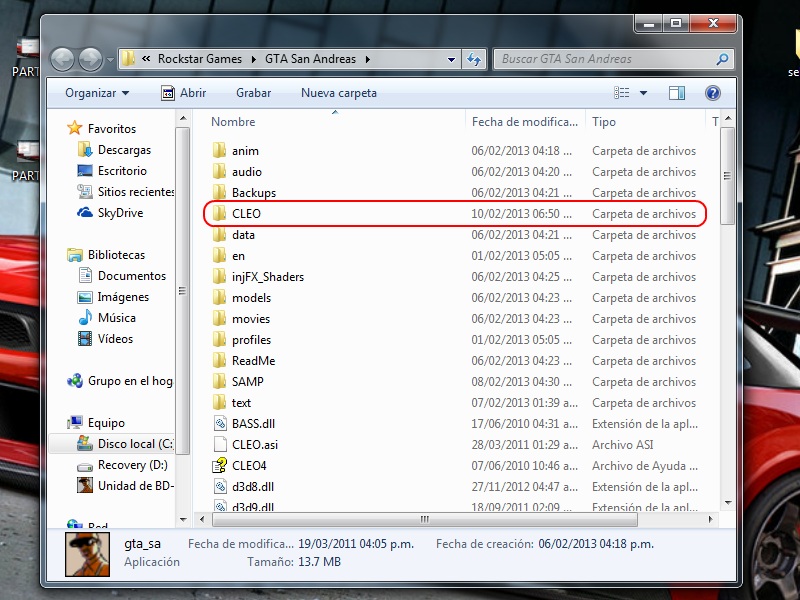Select Grupo en el hogar
Screen dimensions: 800x600
point(130,381)
